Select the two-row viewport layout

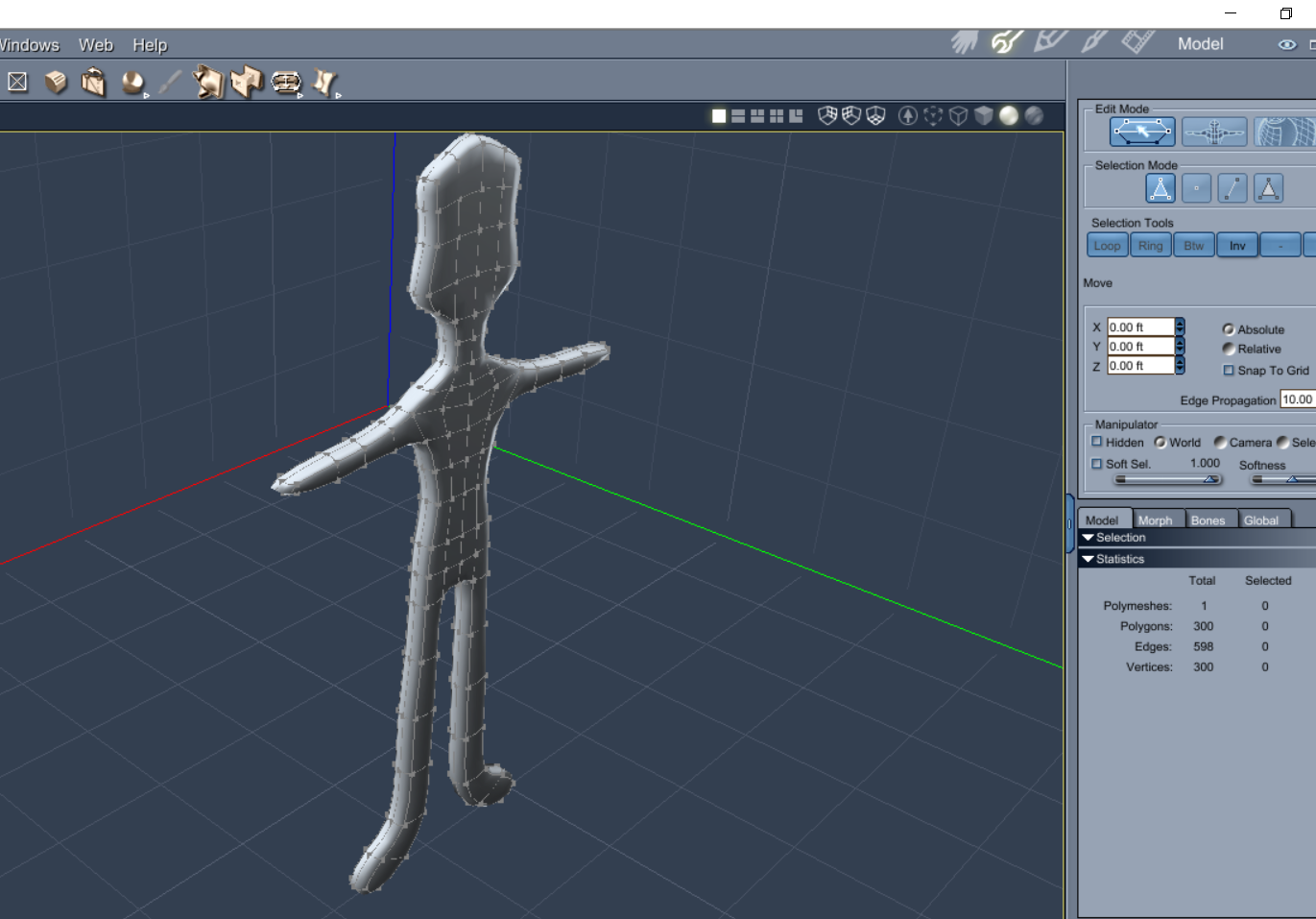point(738,116)
